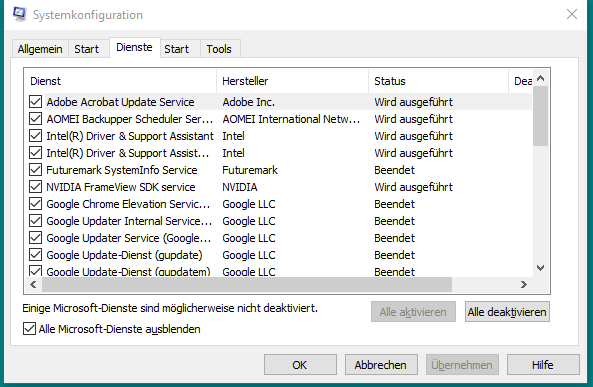
Task: Click the Systemkonfiguration title bar icon
Action: pyautogui.click(x=19, y=14)
